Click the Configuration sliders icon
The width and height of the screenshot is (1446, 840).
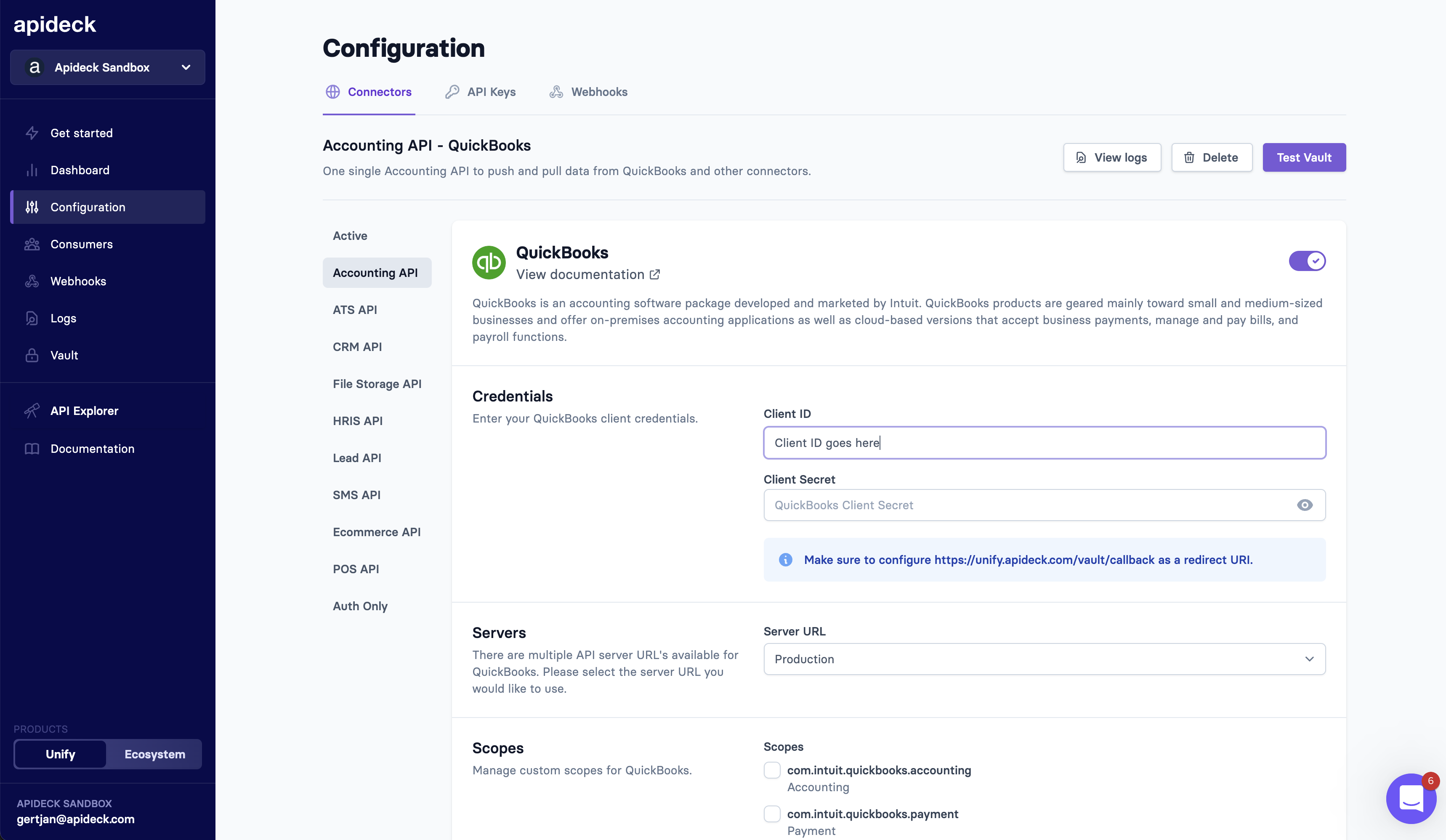coord(32,207)
